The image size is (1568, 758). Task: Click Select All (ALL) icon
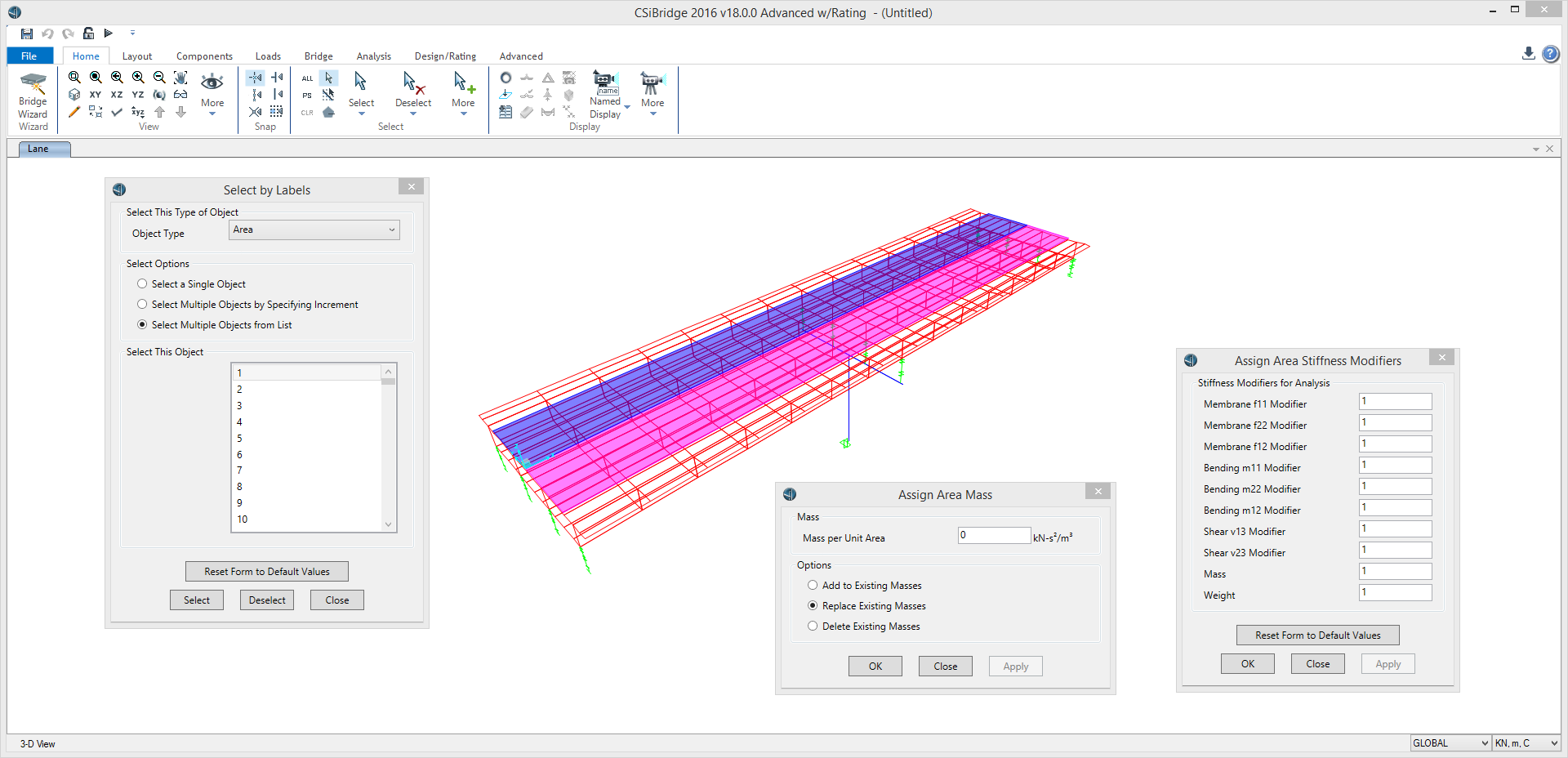click(x=307, y=78)
